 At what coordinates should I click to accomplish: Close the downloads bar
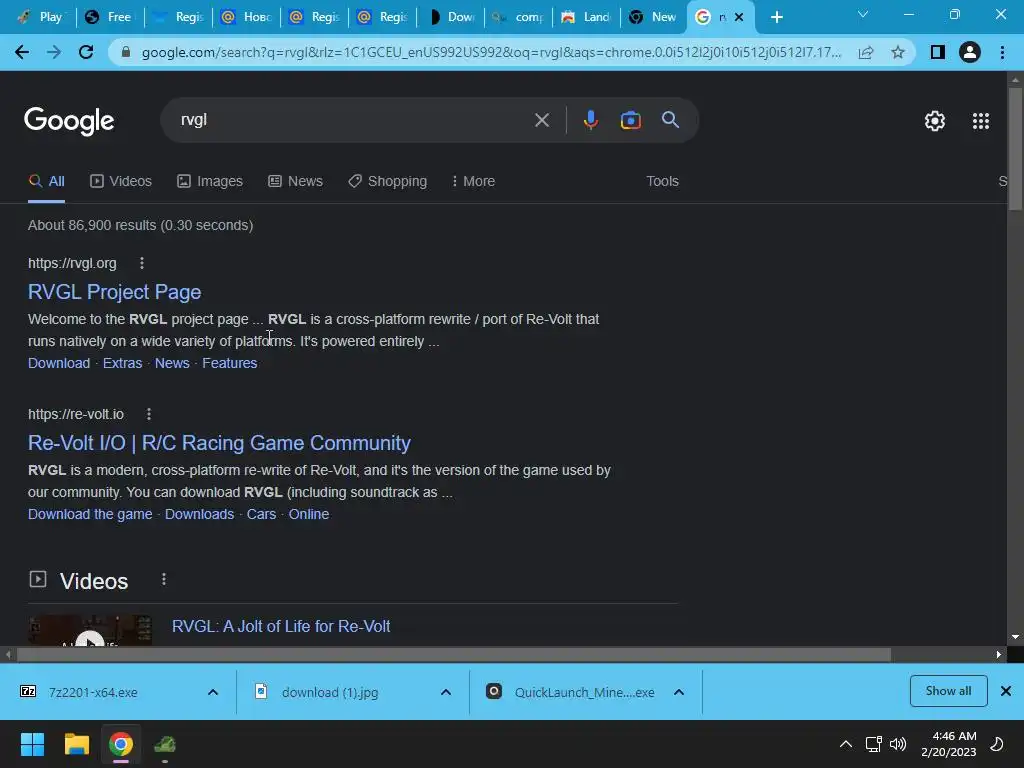[1006, 691]
